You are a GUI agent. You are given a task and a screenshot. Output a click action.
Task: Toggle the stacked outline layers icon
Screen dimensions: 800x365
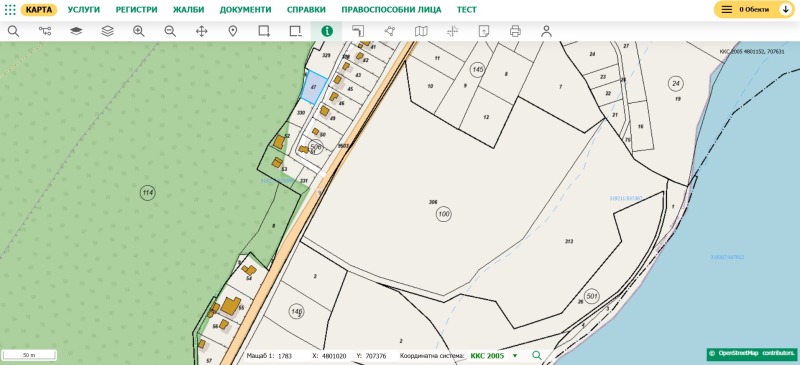coord(108,31)
